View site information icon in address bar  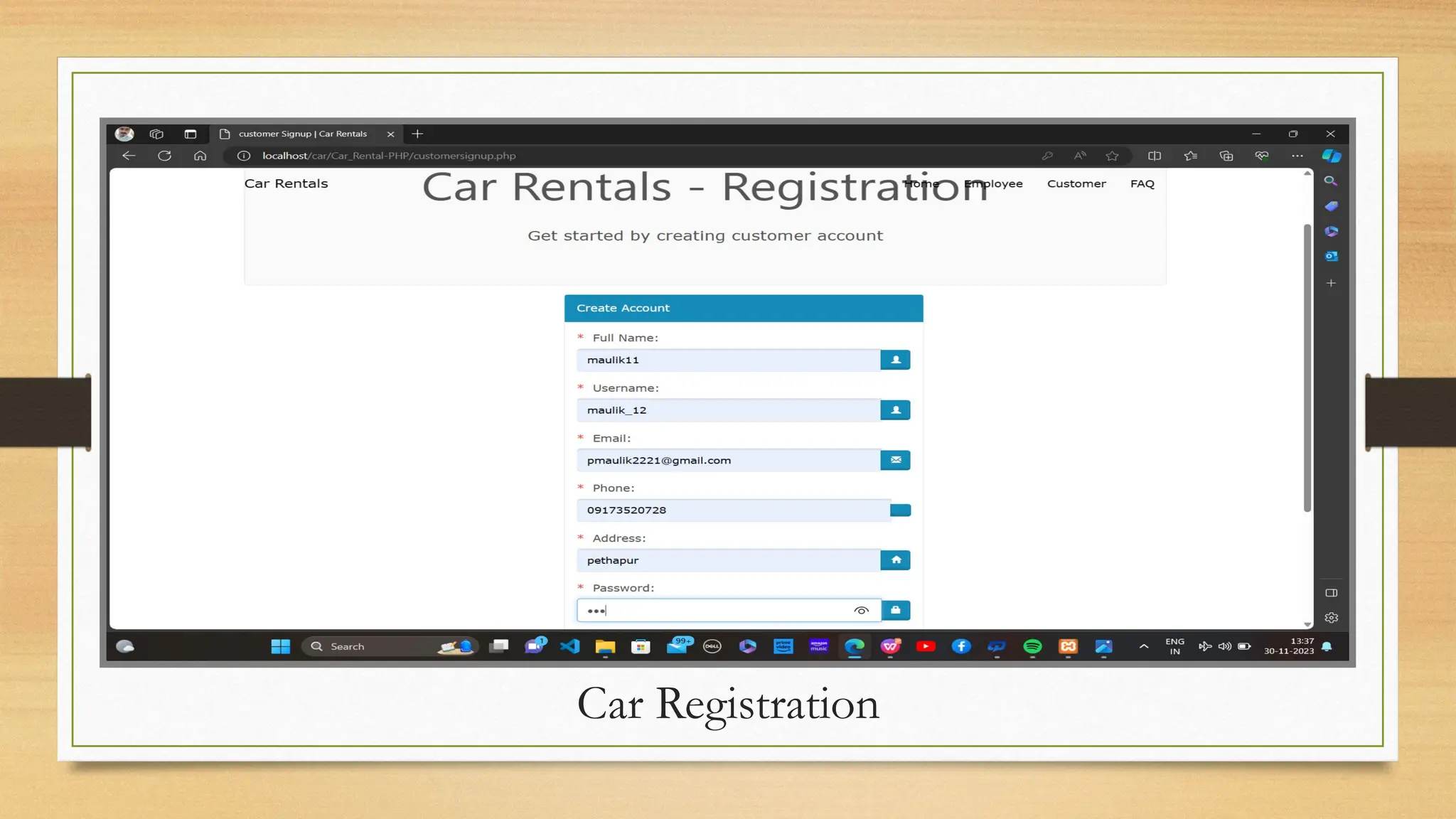(x=243, y=156)
